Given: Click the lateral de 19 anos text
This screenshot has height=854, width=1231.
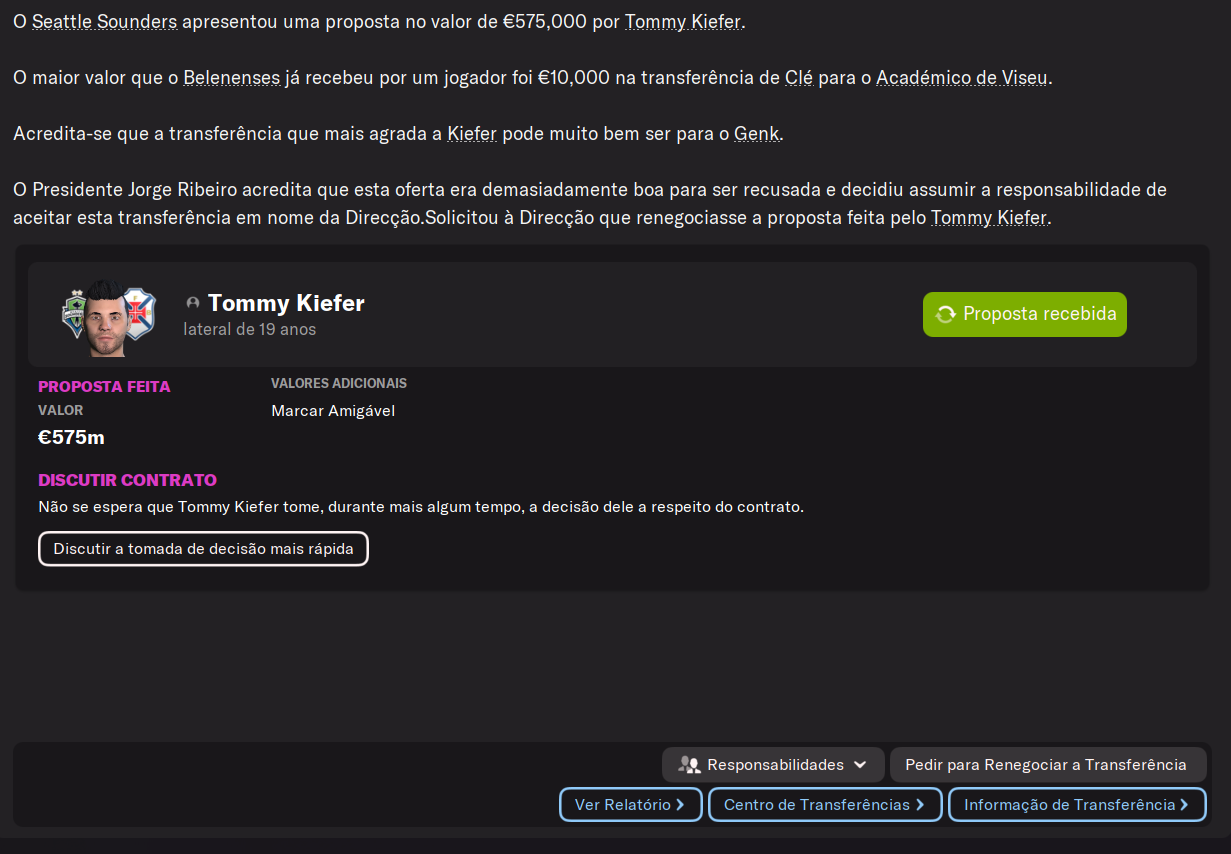Looking at the screenshot, I should pyautogui.click(x=250, y=329).
